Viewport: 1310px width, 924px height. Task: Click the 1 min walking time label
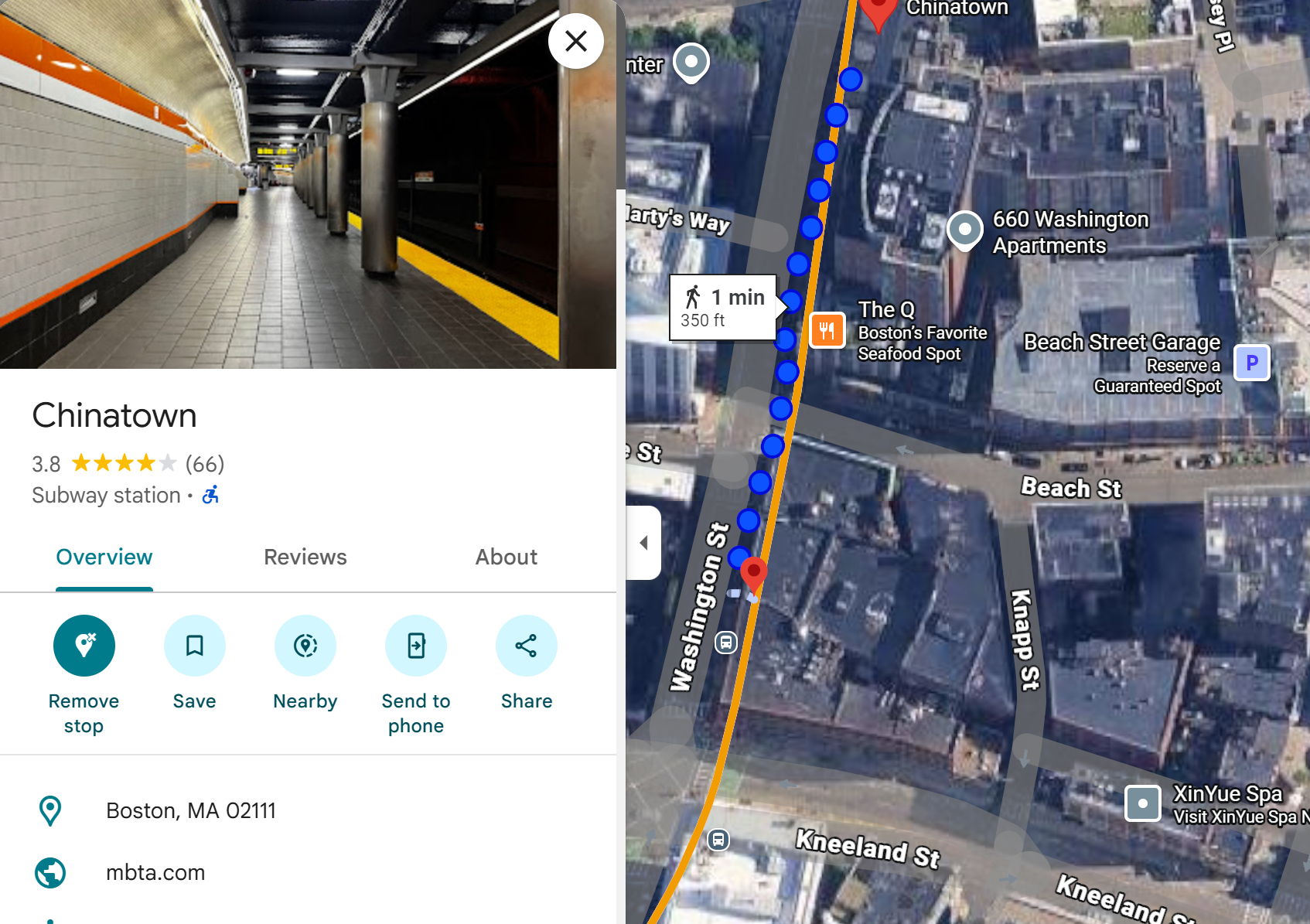pyautogui.click(x=723, y=307)
